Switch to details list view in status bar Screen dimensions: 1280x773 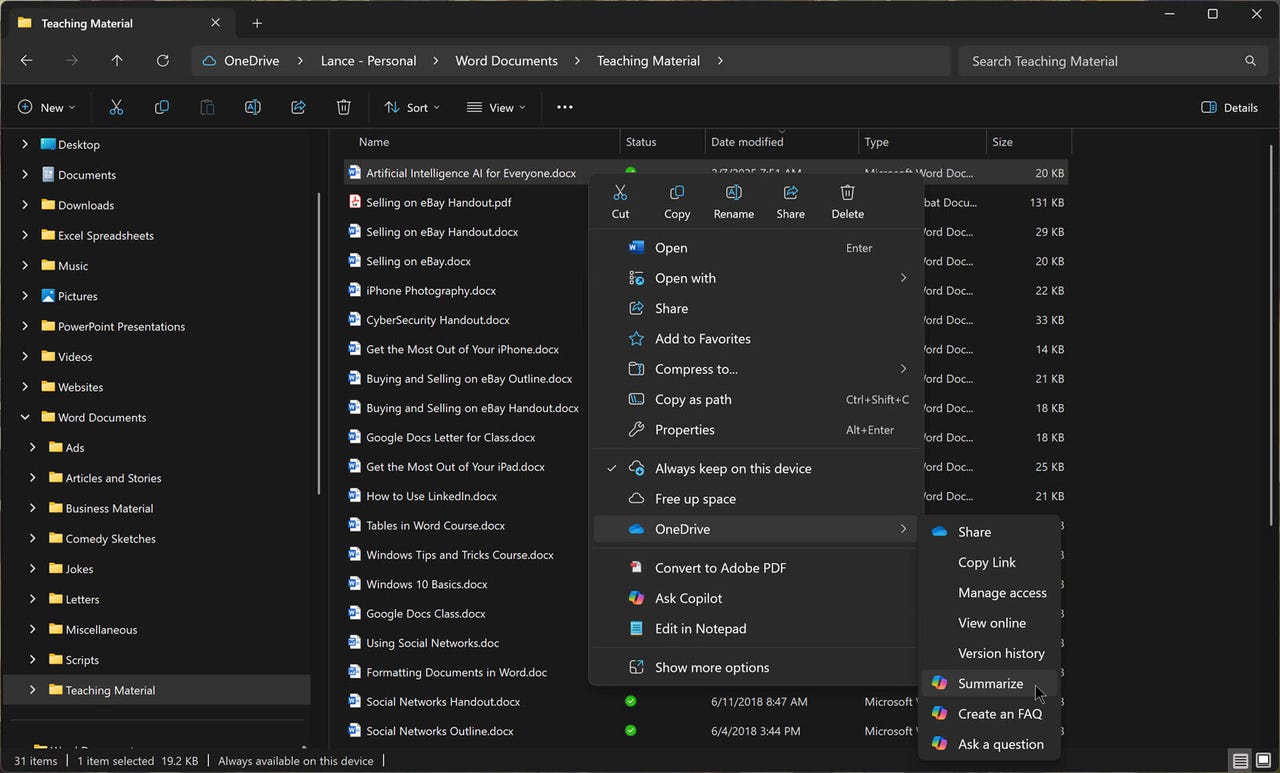coord(1240,761)
